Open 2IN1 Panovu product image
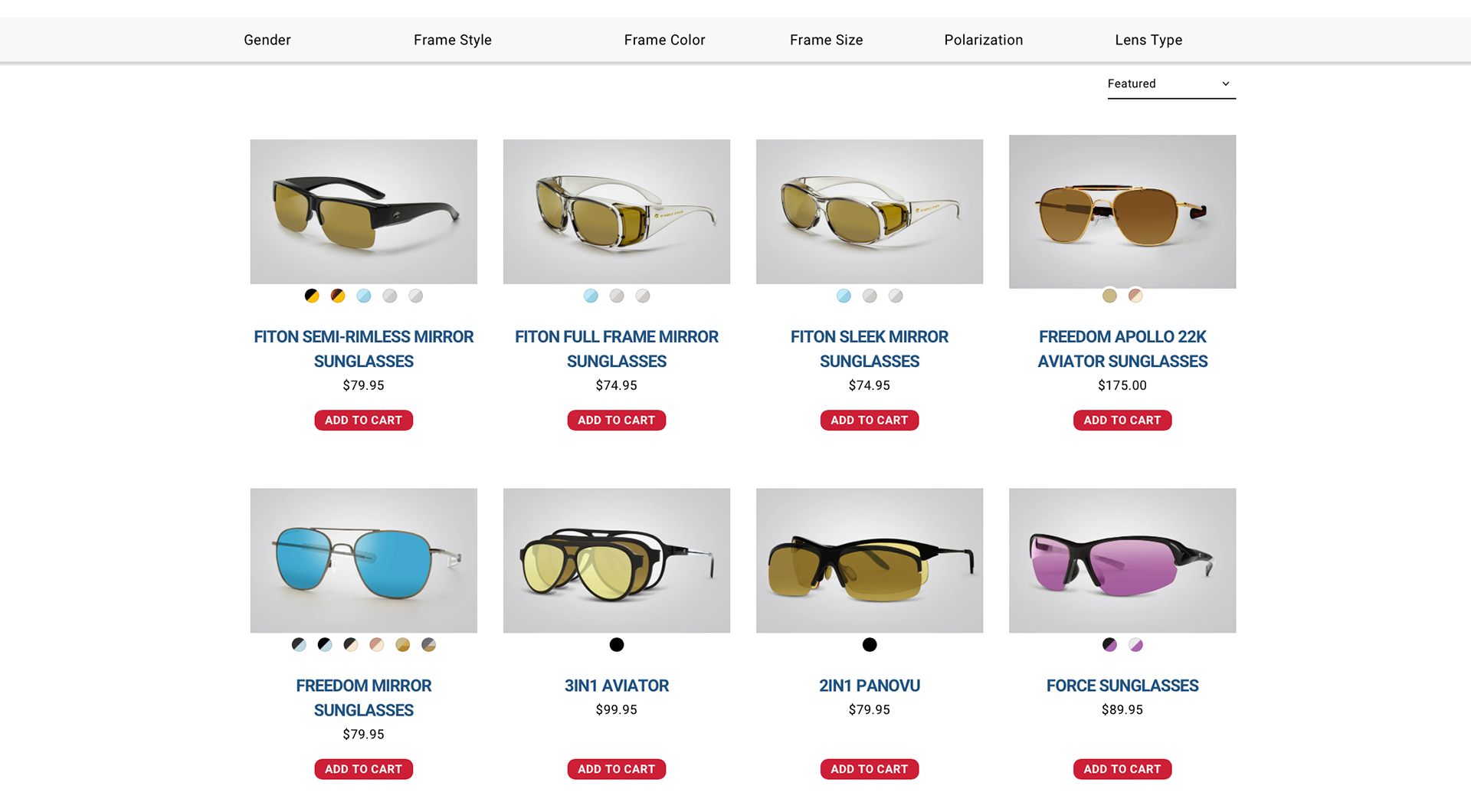The height and width of the screenshot is (812, 1471). 870,561
